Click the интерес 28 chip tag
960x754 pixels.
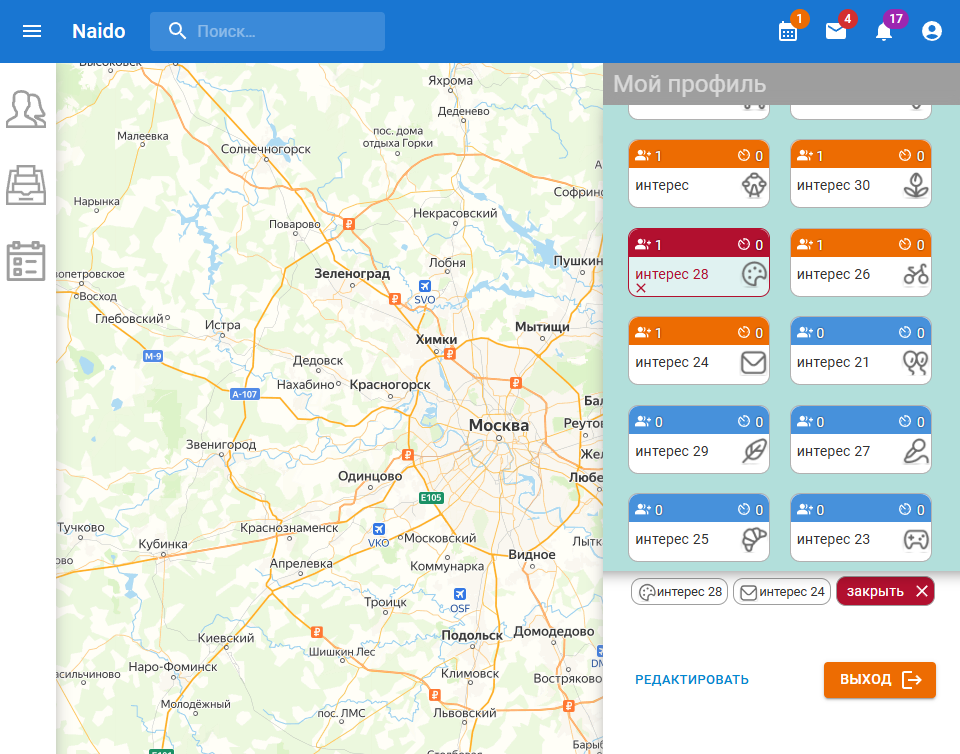(x=680, y=592)
